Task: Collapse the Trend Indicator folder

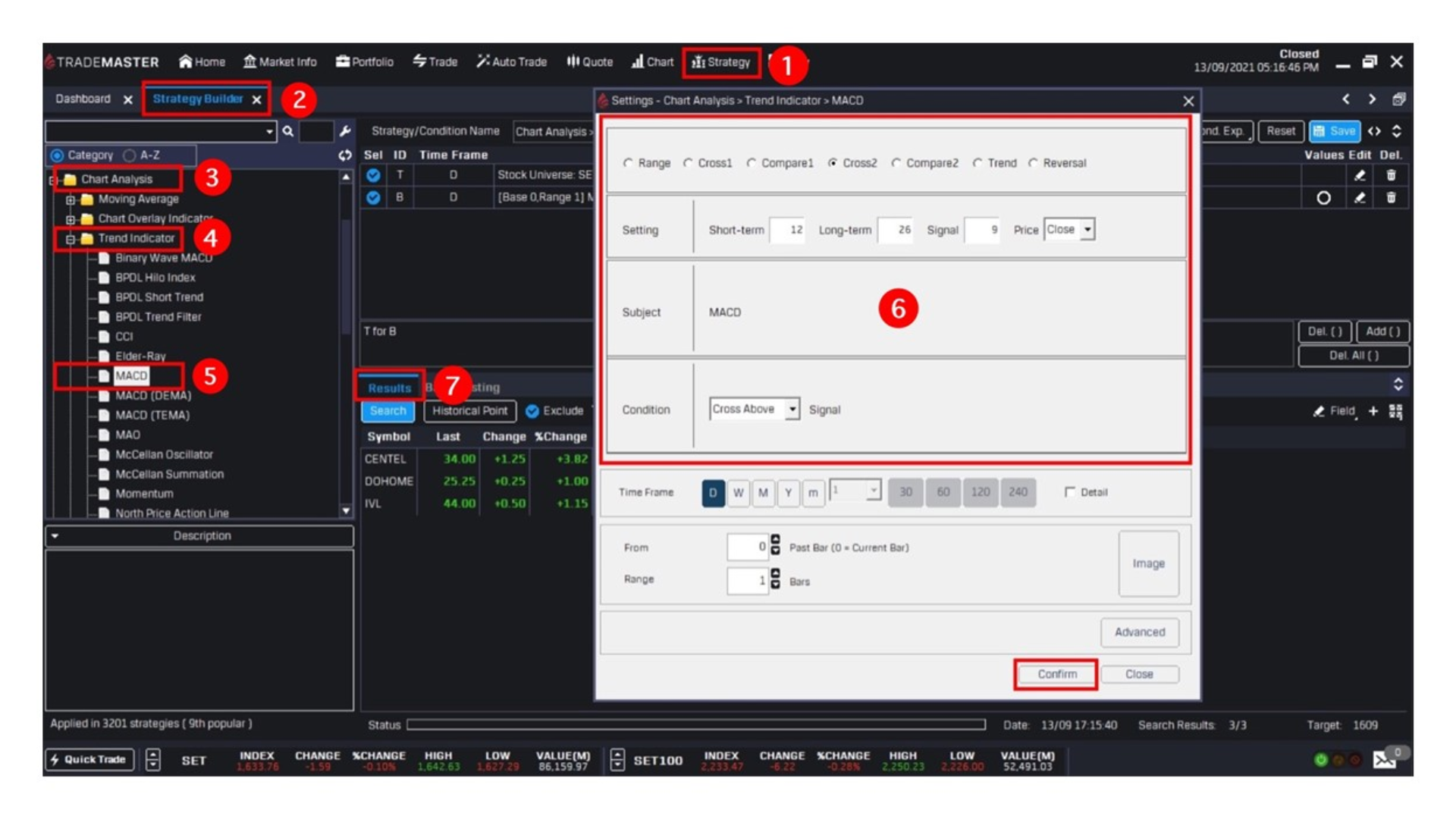Action: [x=71, y=239]
